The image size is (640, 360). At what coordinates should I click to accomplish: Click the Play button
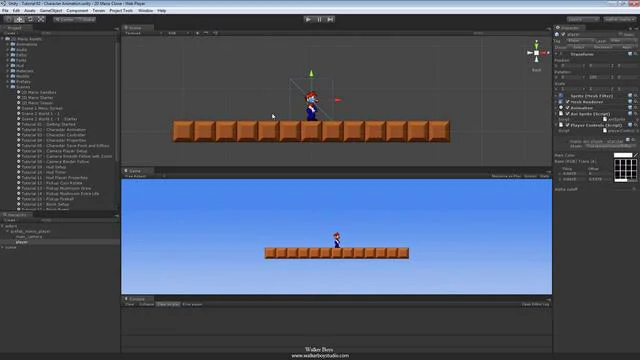(x=308, y=19)
